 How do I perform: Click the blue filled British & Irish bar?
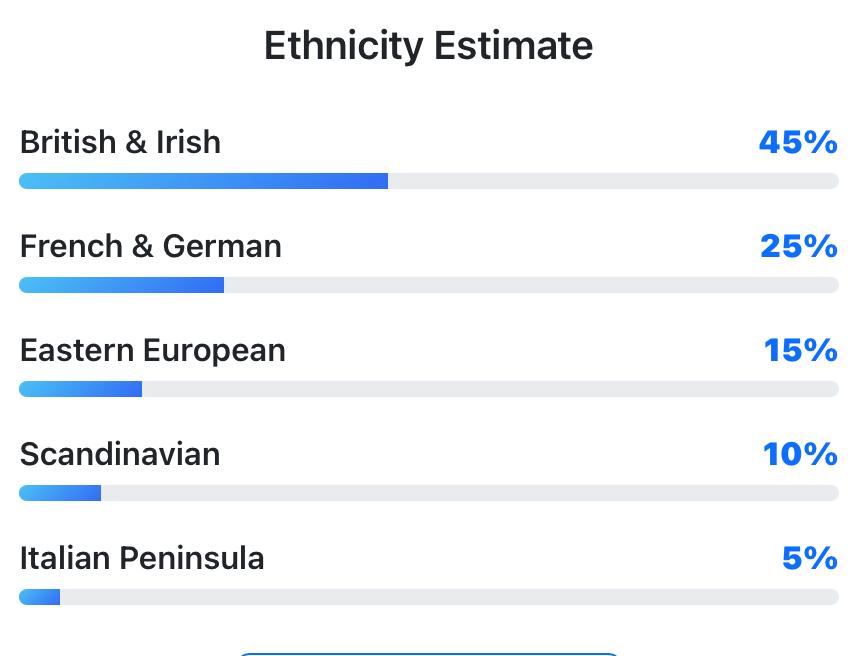pos(203,181)
